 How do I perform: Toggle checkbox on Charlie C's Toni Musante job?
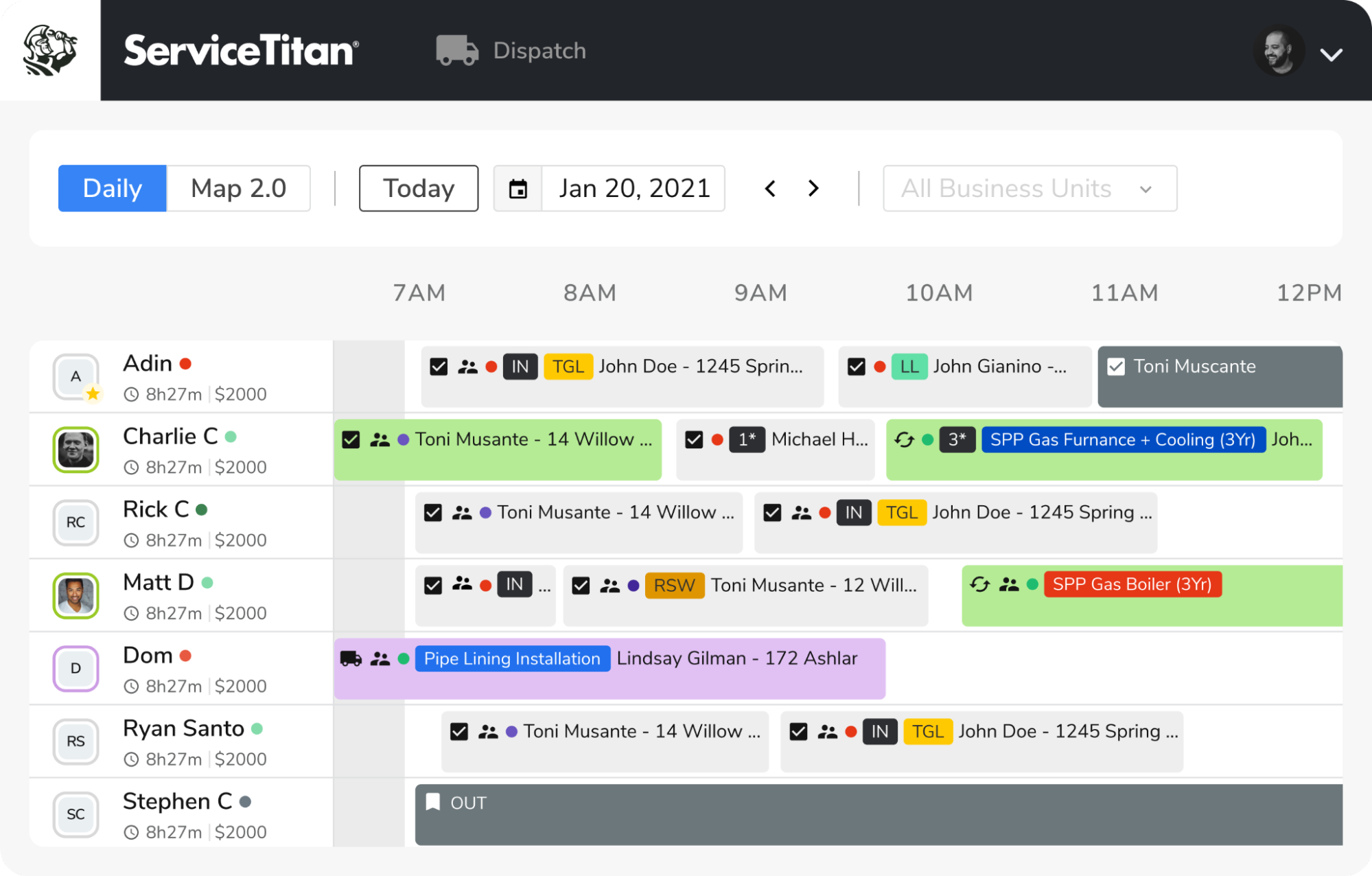[351, 439]
